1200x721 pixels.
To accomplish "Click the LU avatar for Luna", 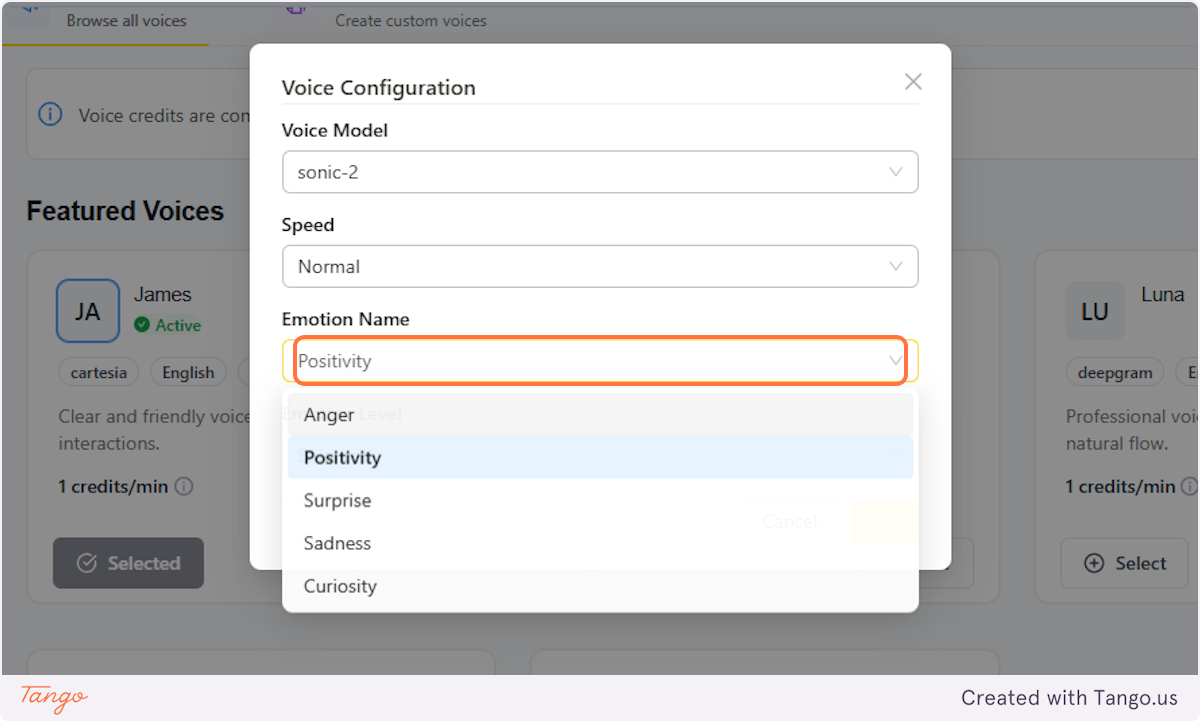I will click(1095, 311).
